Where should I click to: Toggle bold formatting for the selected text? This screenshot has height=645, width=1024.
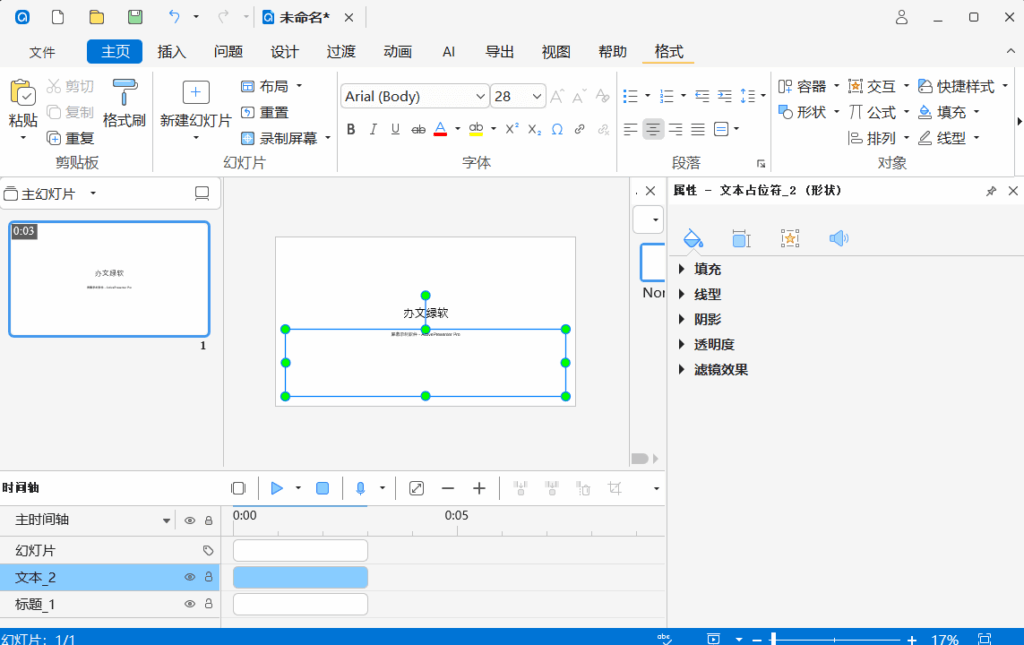pyautogui.click(x=351, y=128)
